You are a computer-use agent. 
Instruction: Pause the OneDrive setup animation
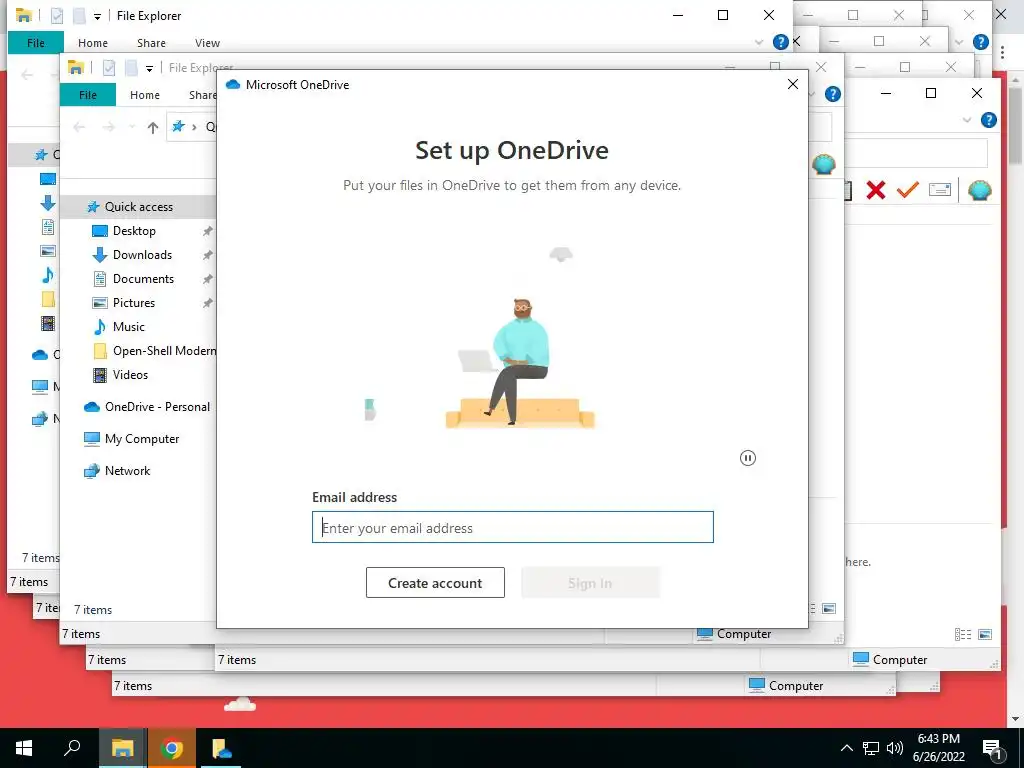pos(748,458)
